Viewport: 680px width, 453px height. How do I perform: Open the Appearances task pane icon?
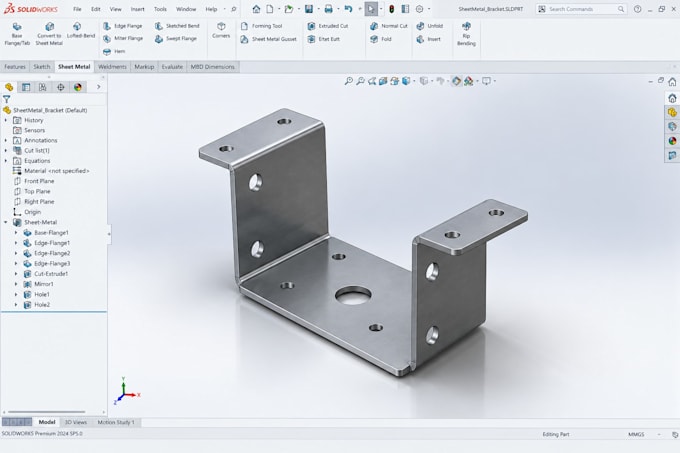[x=672, y=141]
